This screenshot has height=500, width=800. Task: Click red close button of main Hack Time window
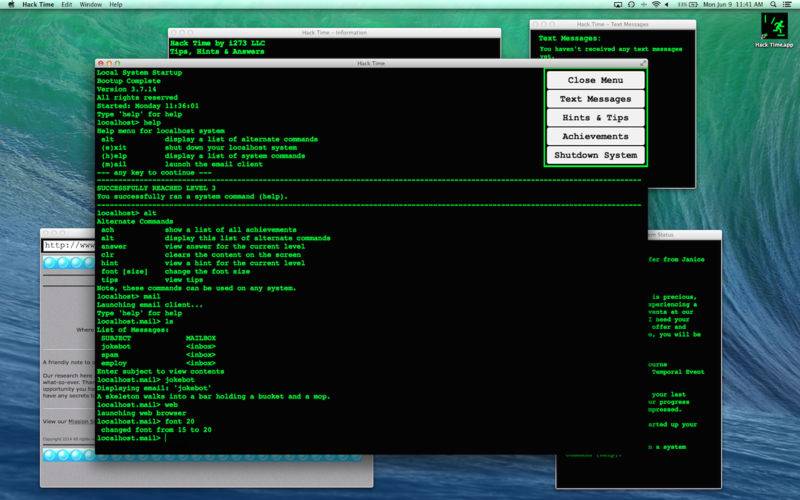(x=101, y=63)
